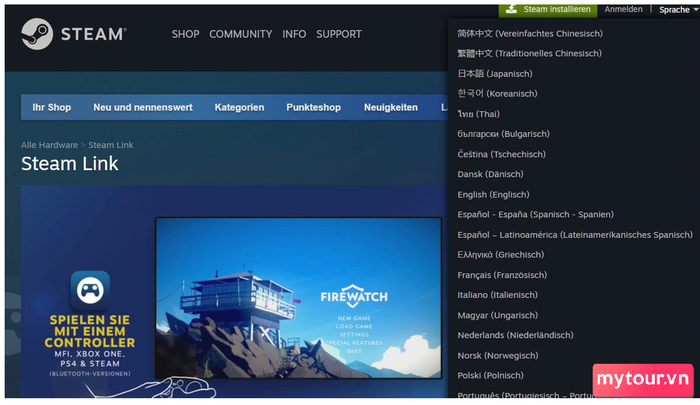Click the controller icon above Spielen Sie
The width and height of the screenshot is (700, 405).
pyautogui.click(x=90, y=291)
